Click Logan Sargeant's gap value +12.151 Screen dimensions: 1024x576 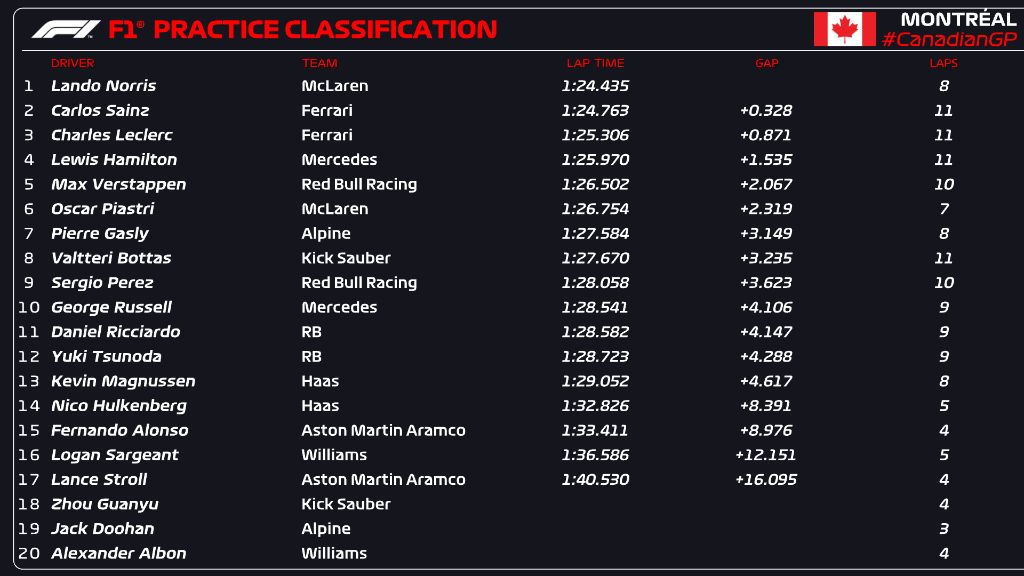coord(765,455)
